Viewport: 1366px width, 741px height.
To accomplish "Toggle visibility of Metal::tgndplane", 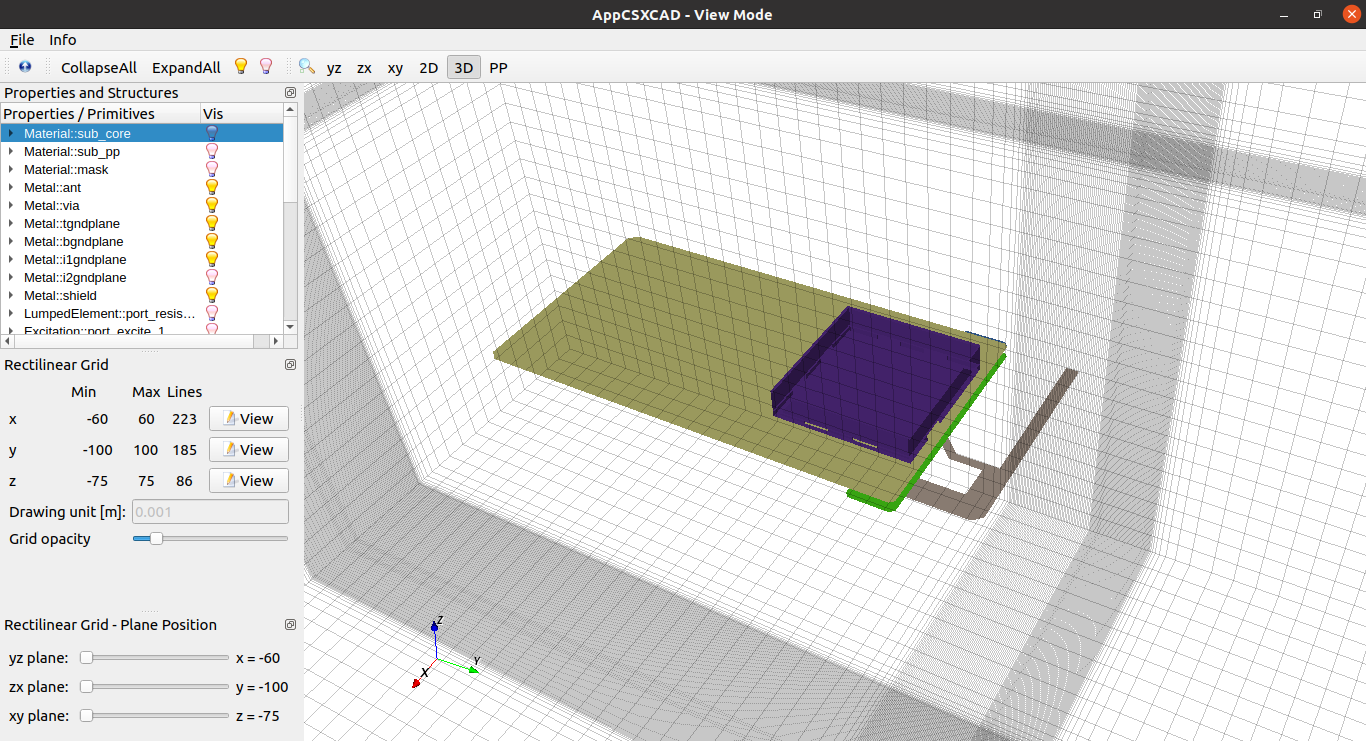I will (x=211, y=223).
